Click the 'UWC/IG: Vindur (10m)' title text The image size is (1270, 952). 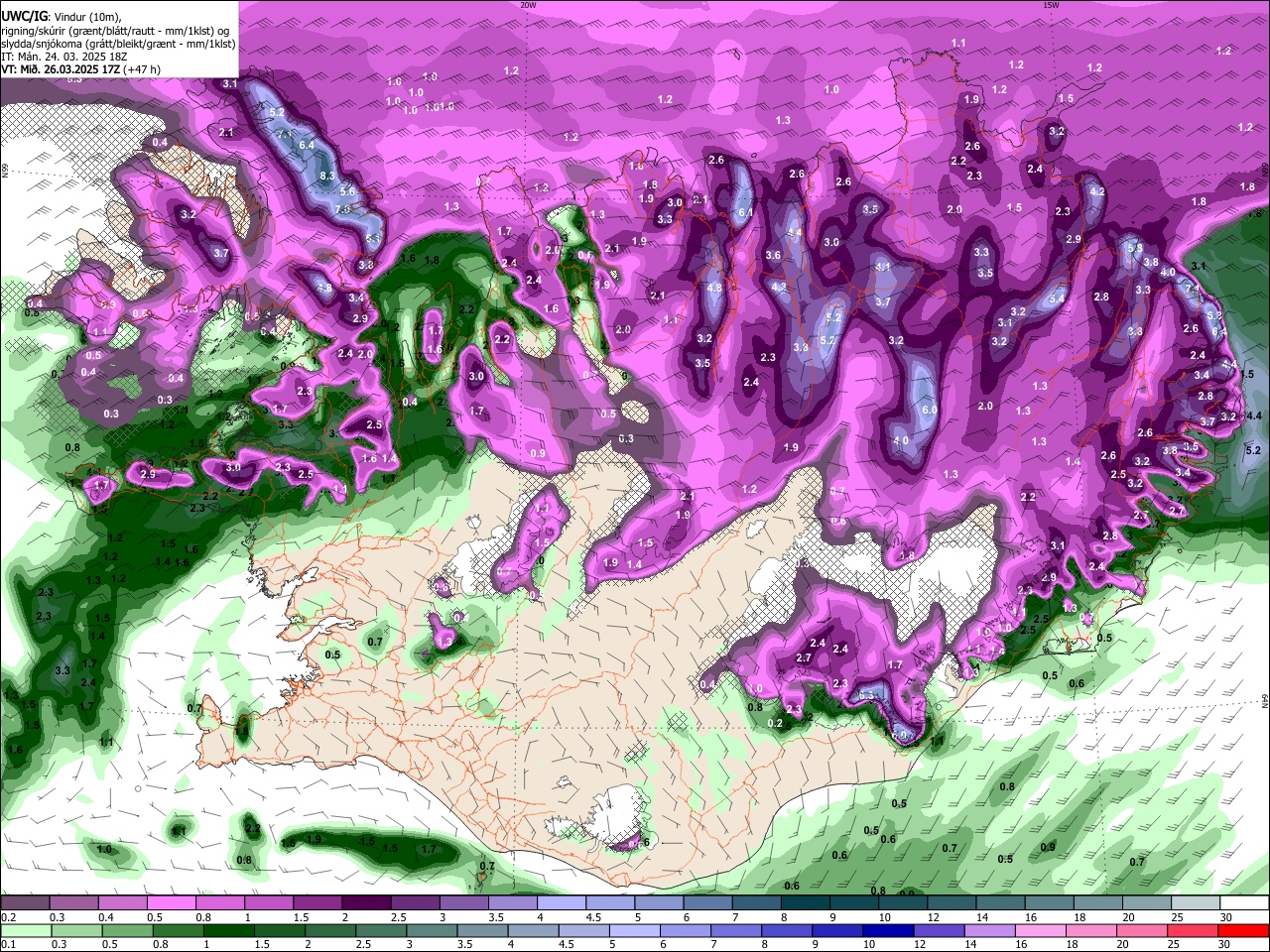tap(61, 16)
